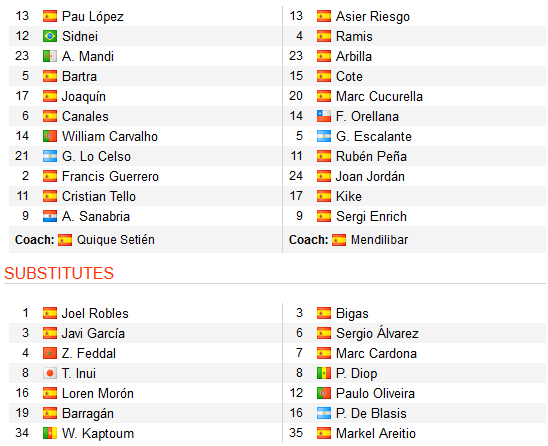The height and width of the screenshot is (446, 548).
Task: Click the Brazil flag next to Sidnei
Action: pos(50,36)
